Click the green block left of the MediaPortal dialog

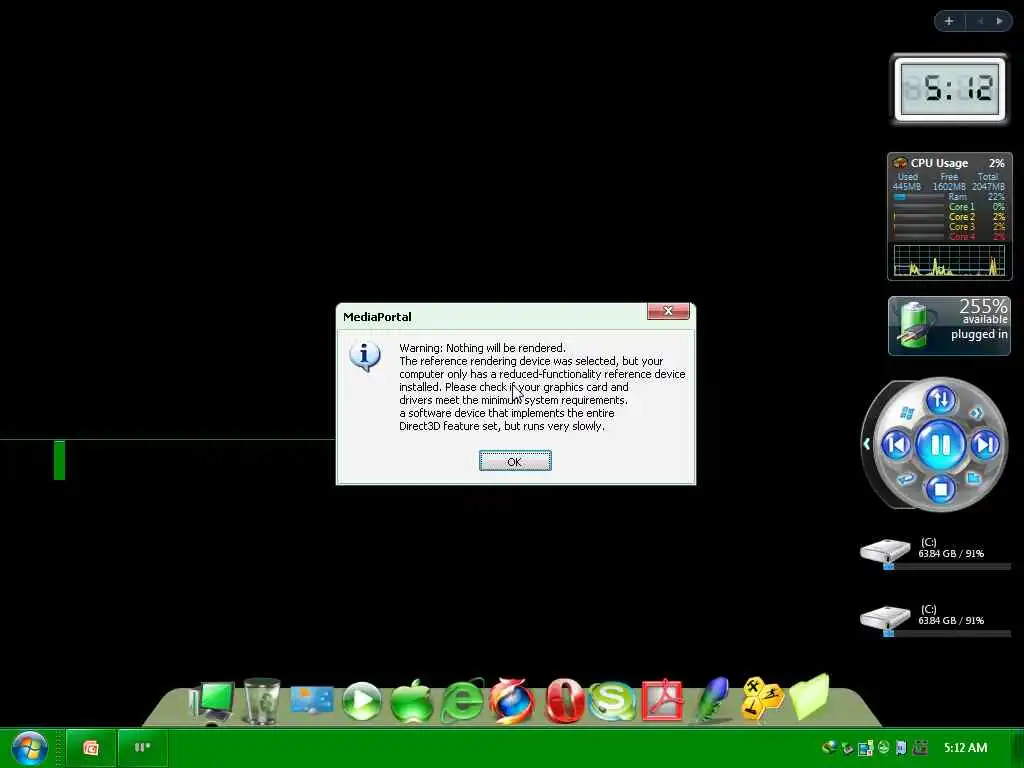pyautogui.click(x=59, y=460)
